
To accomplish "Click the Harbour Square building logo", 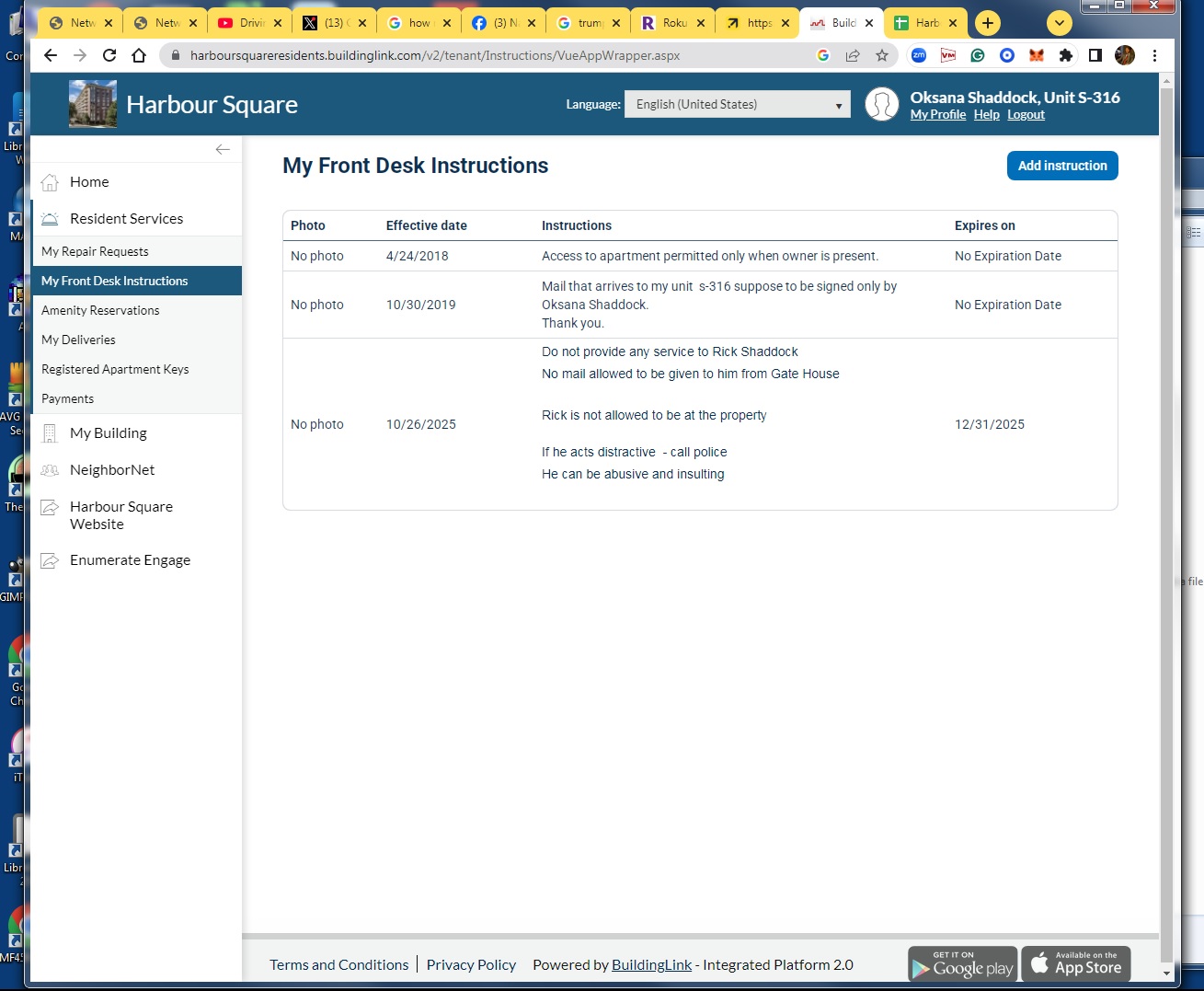I will 93,104.
